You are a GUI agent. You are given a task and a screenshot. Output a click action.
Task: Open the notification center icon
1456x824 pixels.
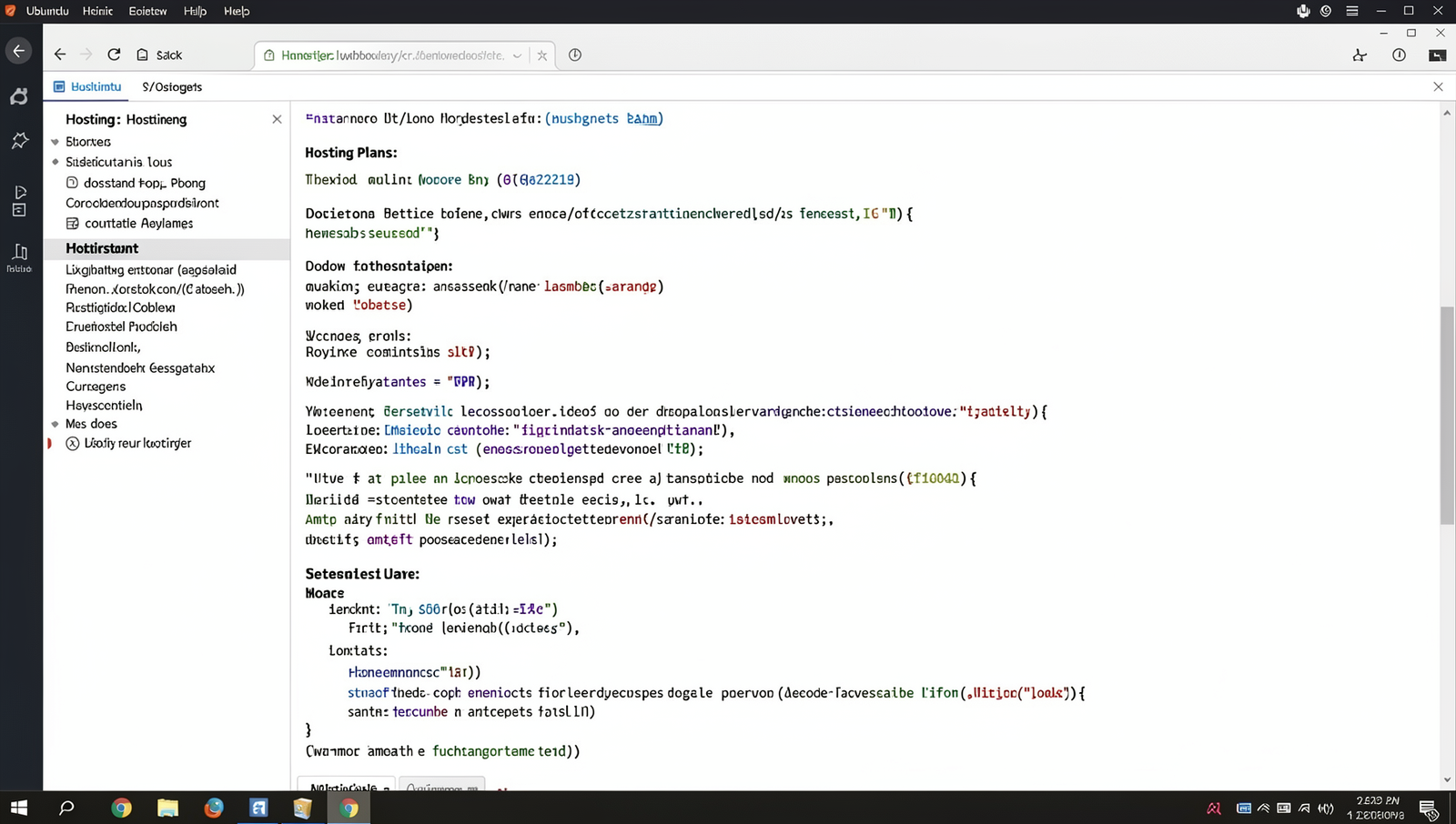pyautogui.click(x=1429, y=809)
